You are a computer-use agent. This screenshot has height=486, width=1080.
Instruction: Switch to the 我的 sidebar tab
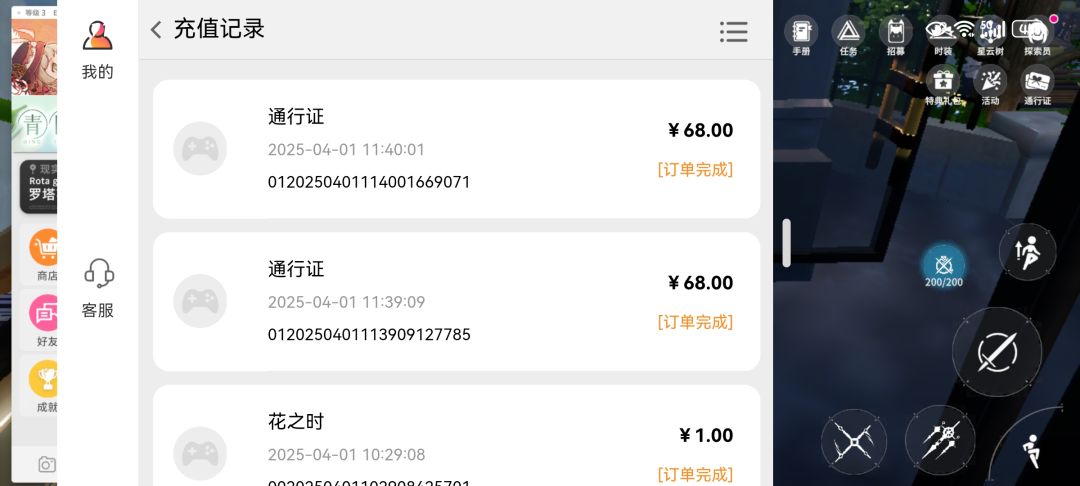pos(98,50)
